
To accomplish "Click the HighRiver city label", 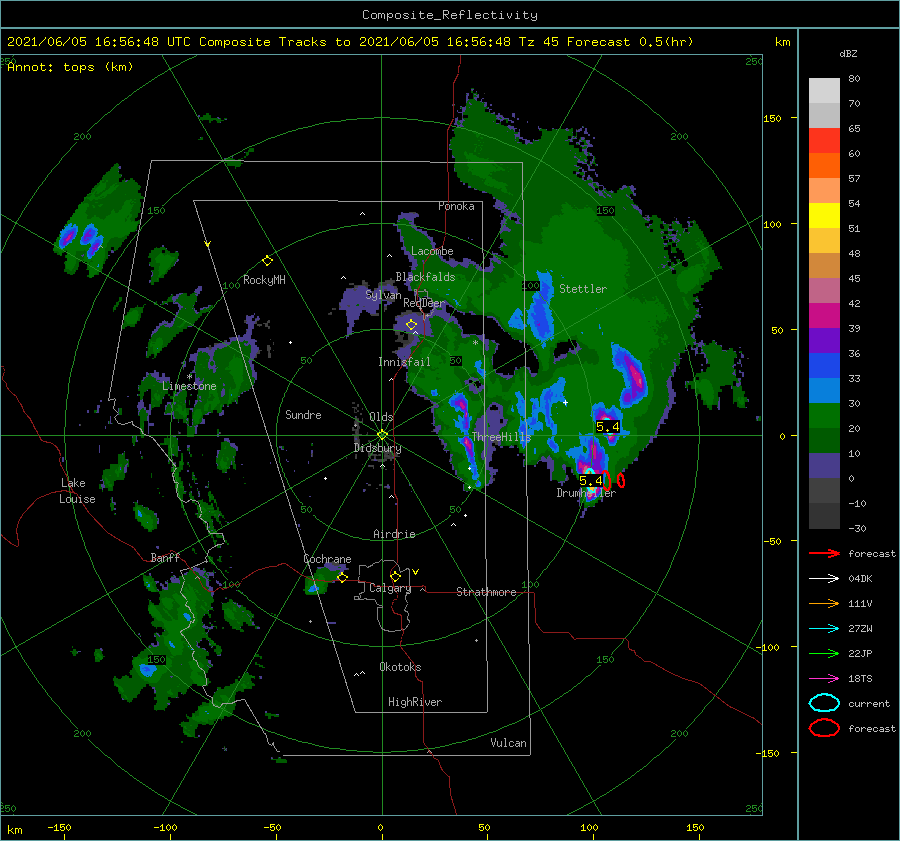I will point(415,702).
